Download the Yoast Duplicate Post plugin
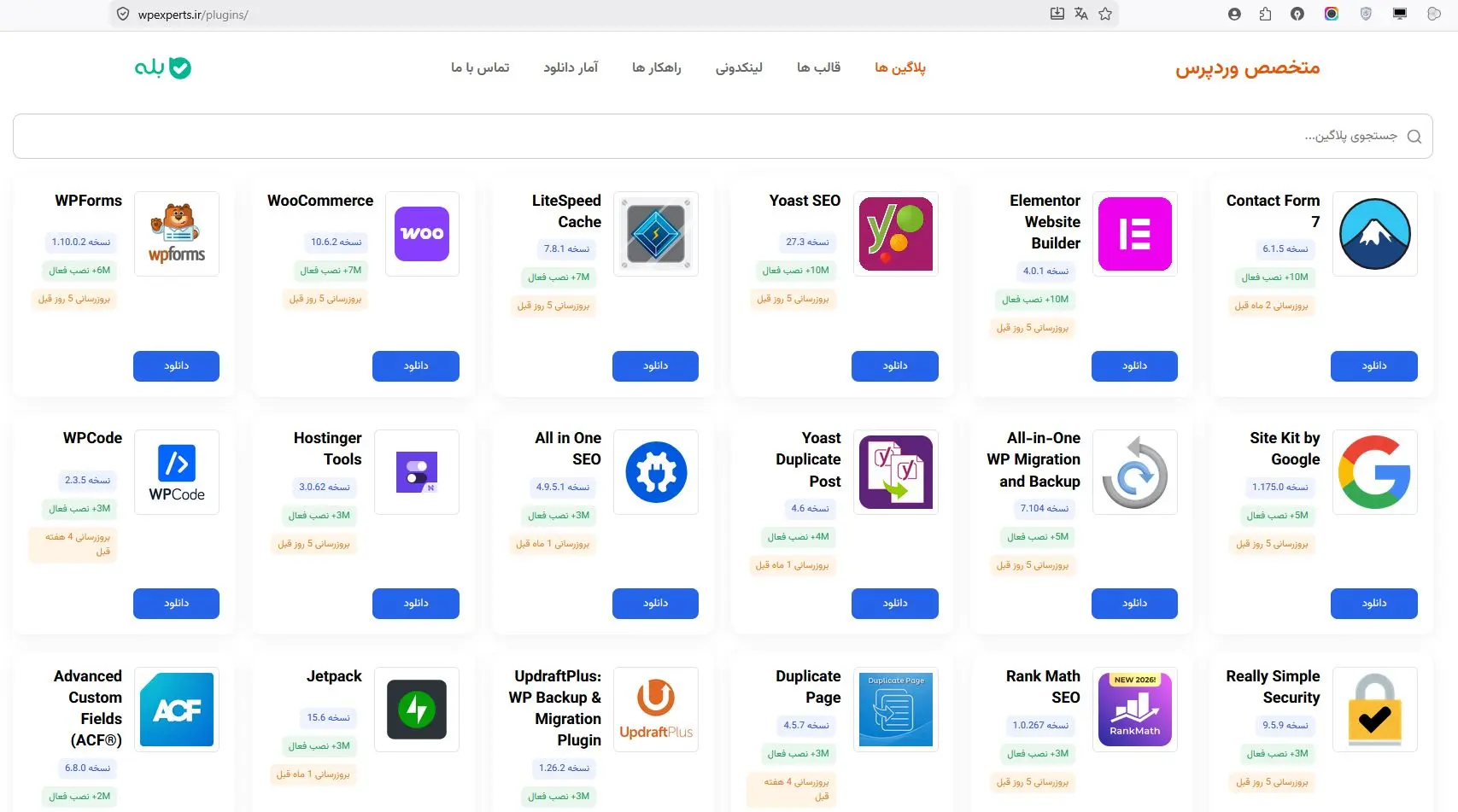 coord(895,604)
